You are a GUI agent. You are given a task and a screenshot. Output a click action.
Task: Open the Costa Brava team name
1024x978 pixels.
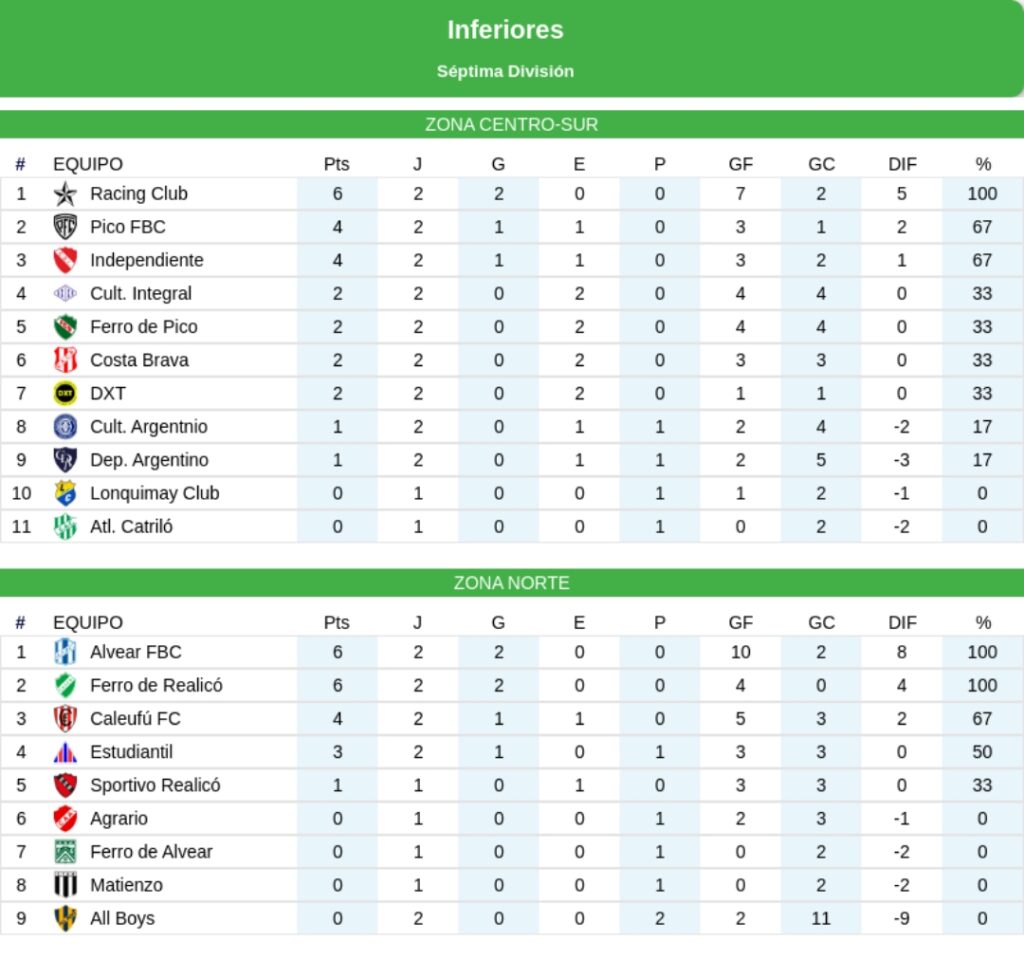pos(139,360)
